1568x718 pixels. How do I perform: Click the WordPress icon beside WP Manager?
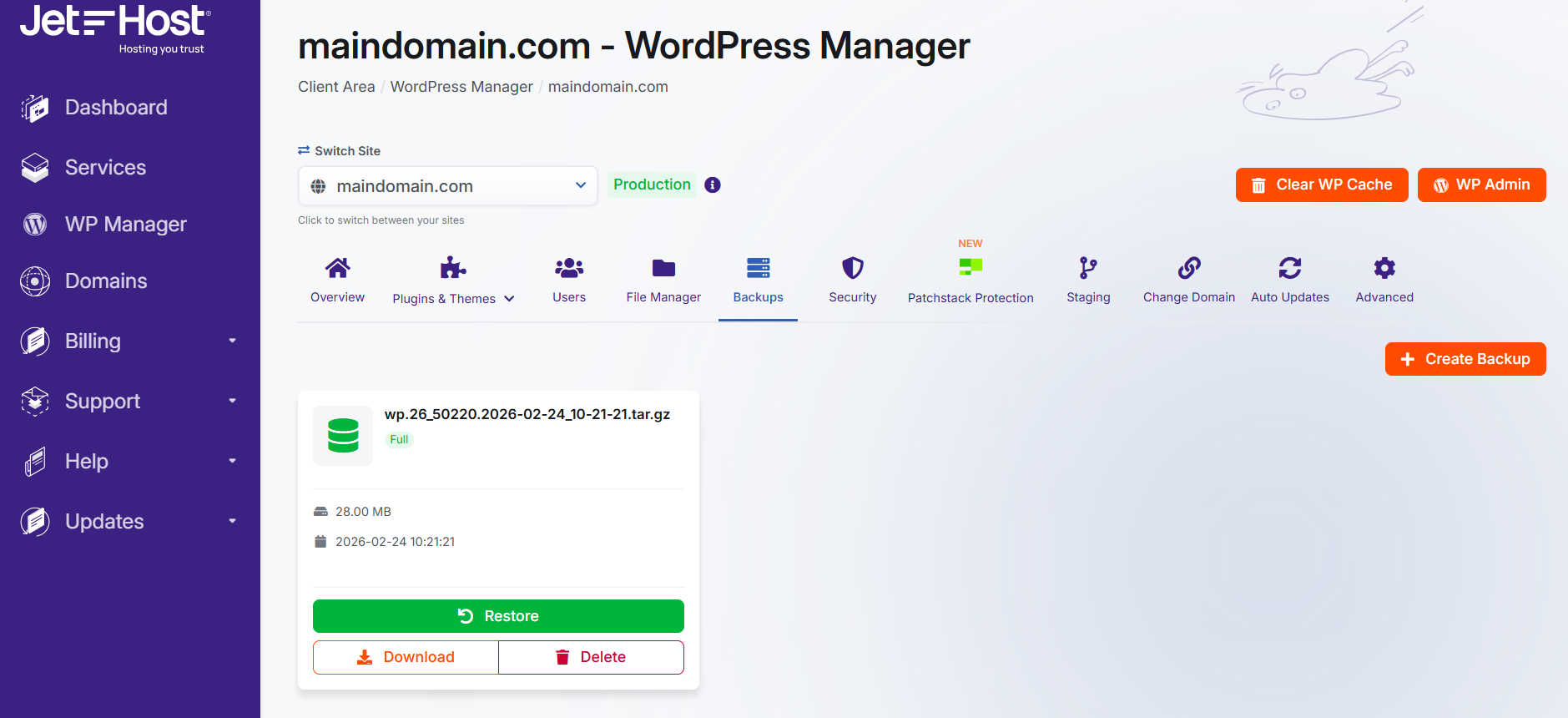(35, 224)
